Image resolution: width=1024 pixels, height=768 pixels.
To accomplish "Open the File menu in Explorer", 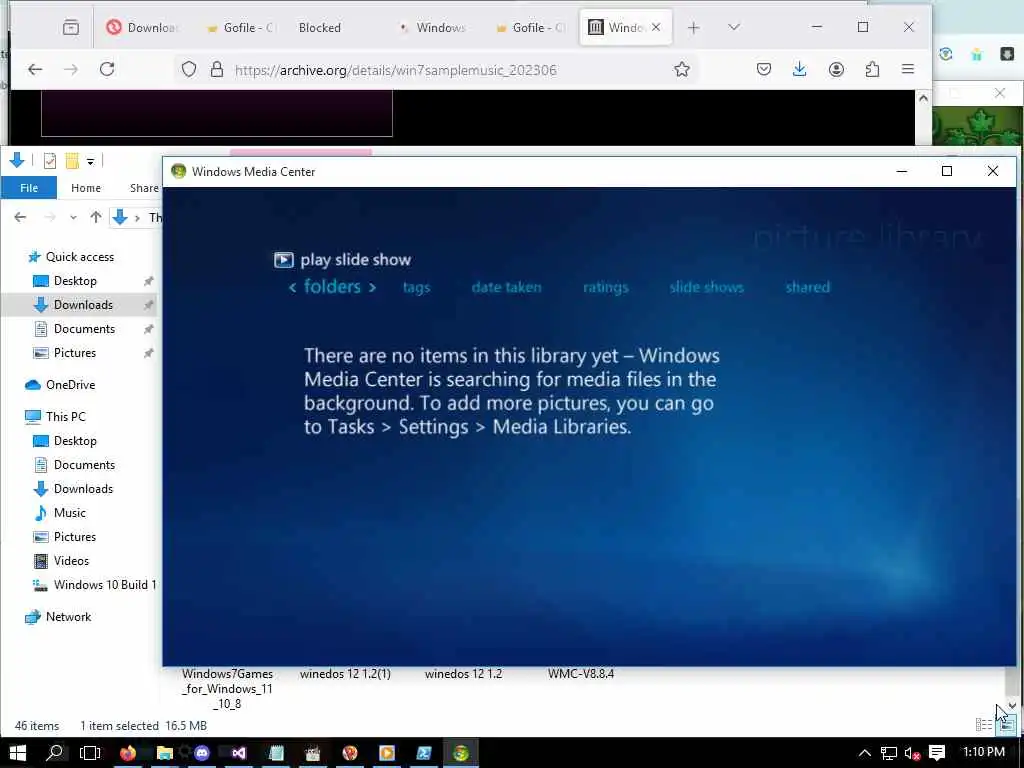I will click(29, 188).
